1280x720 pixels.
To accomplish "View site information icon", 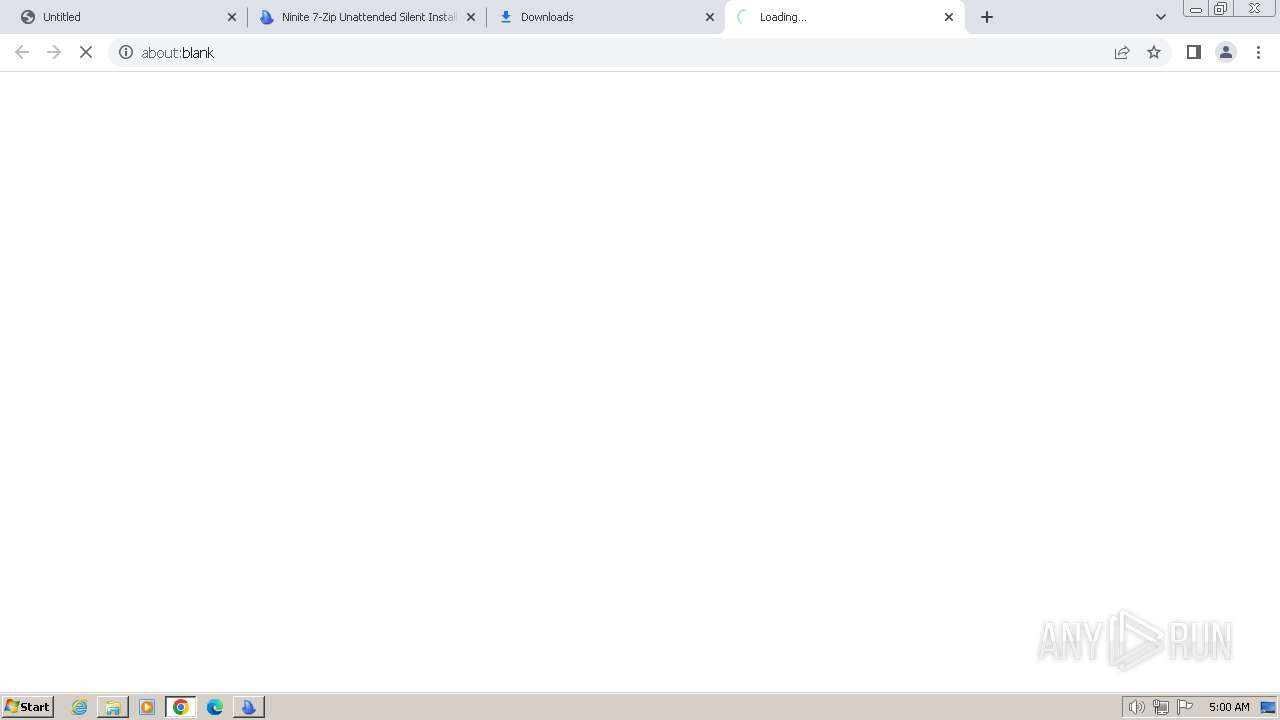I will pyautogui.click(x=126, y=52).
